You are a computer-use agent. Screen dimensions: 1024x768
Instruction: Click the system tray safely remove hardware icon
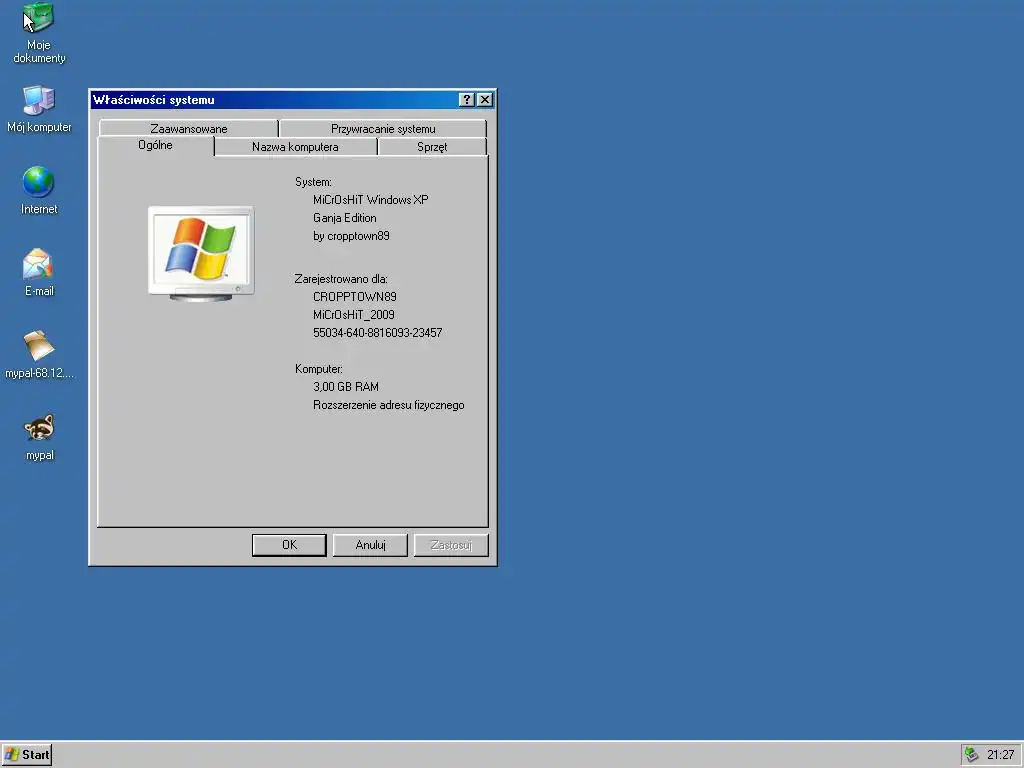click(972, 755)
